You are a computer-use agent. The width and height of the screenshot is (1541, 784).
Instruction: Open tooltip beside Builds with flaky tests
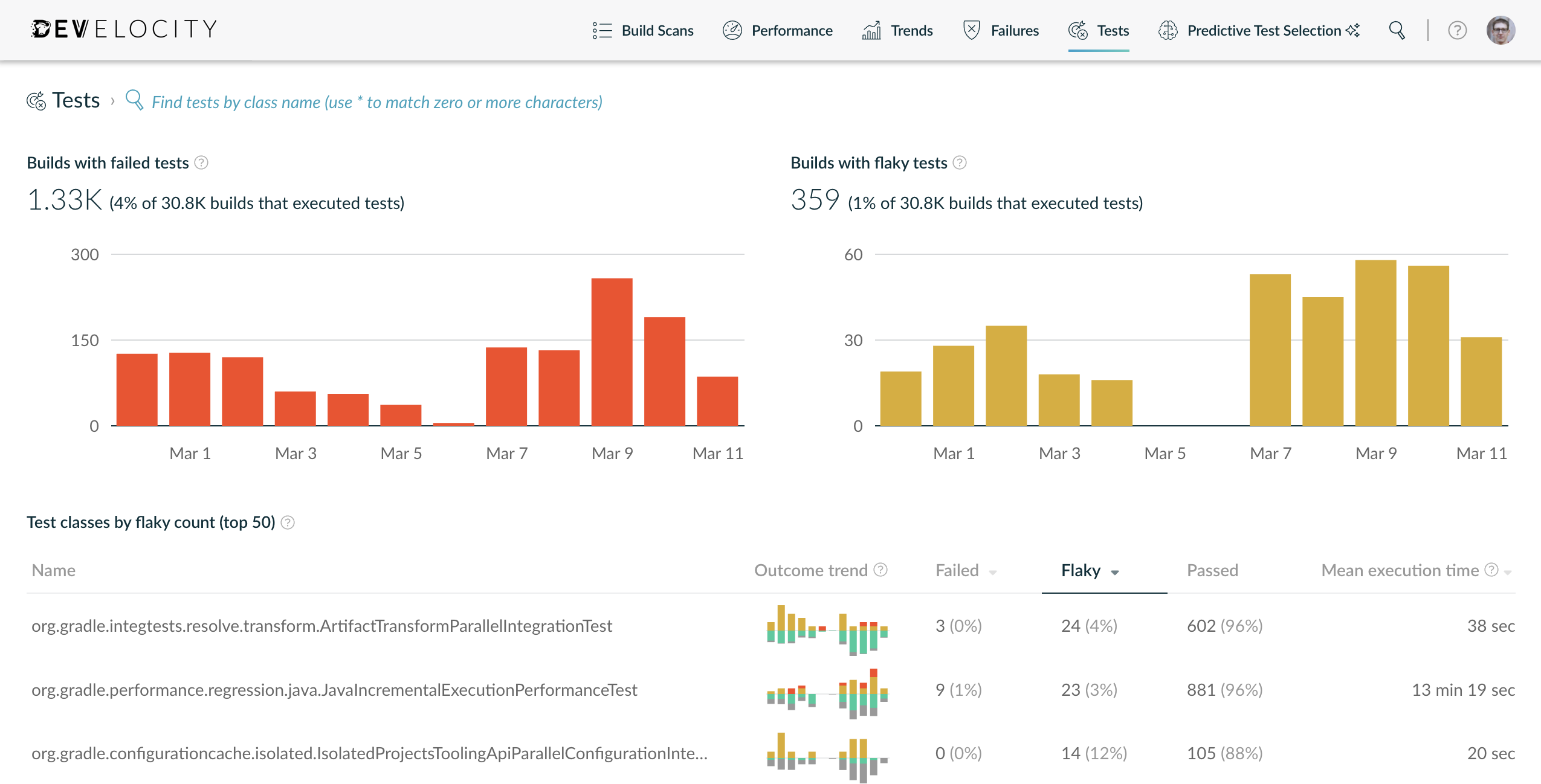pyautogui.click(x=960, y=162)
